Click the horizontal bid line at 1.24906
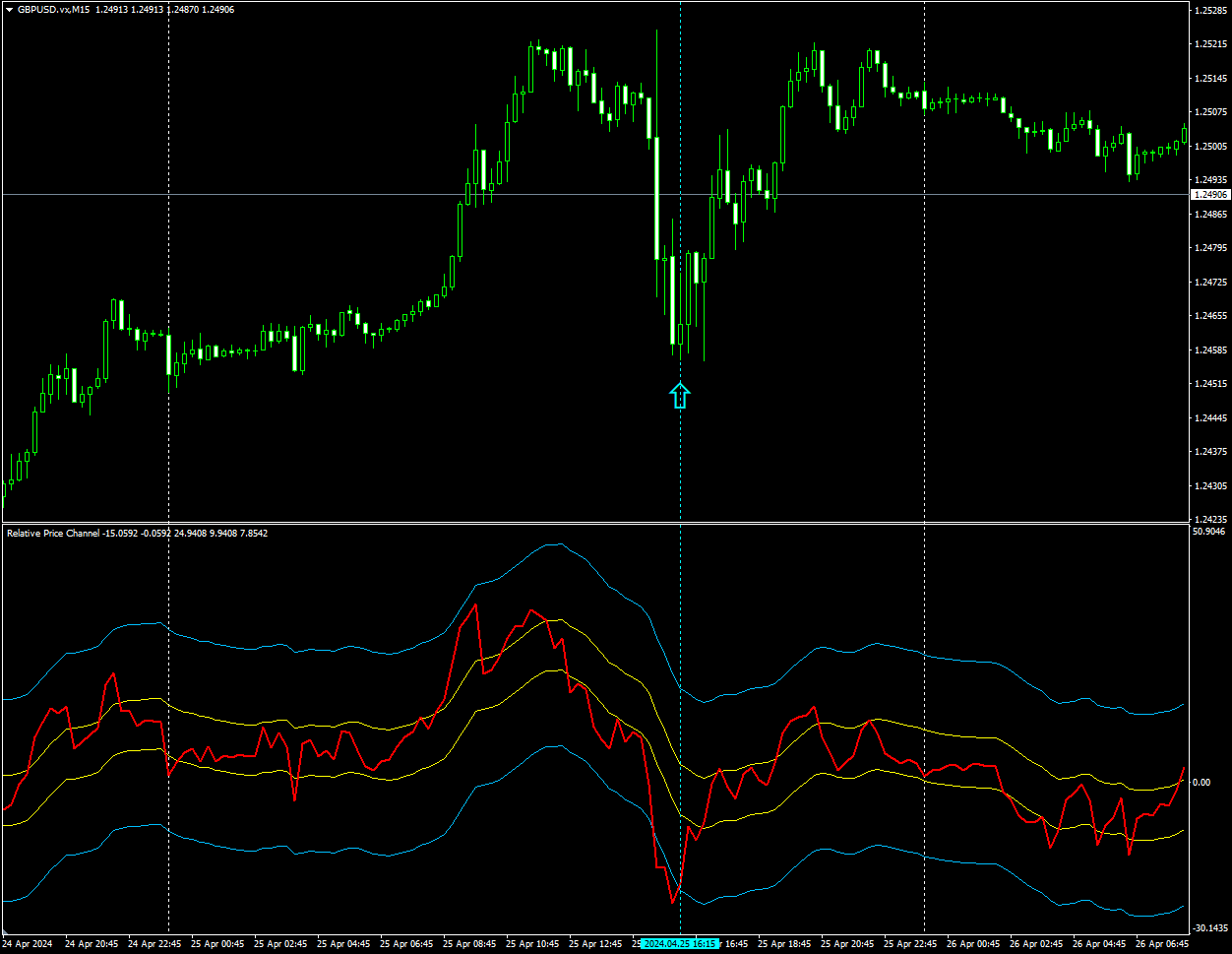Viewport: 1232px width, 954px height. tap(590, 195)
